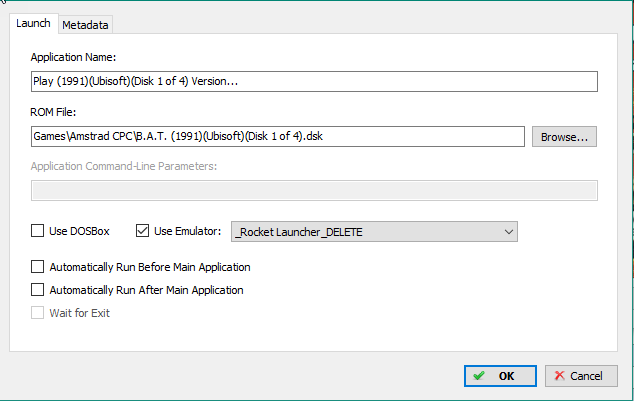Confirm the dialog with the OK button

[500, 376]
